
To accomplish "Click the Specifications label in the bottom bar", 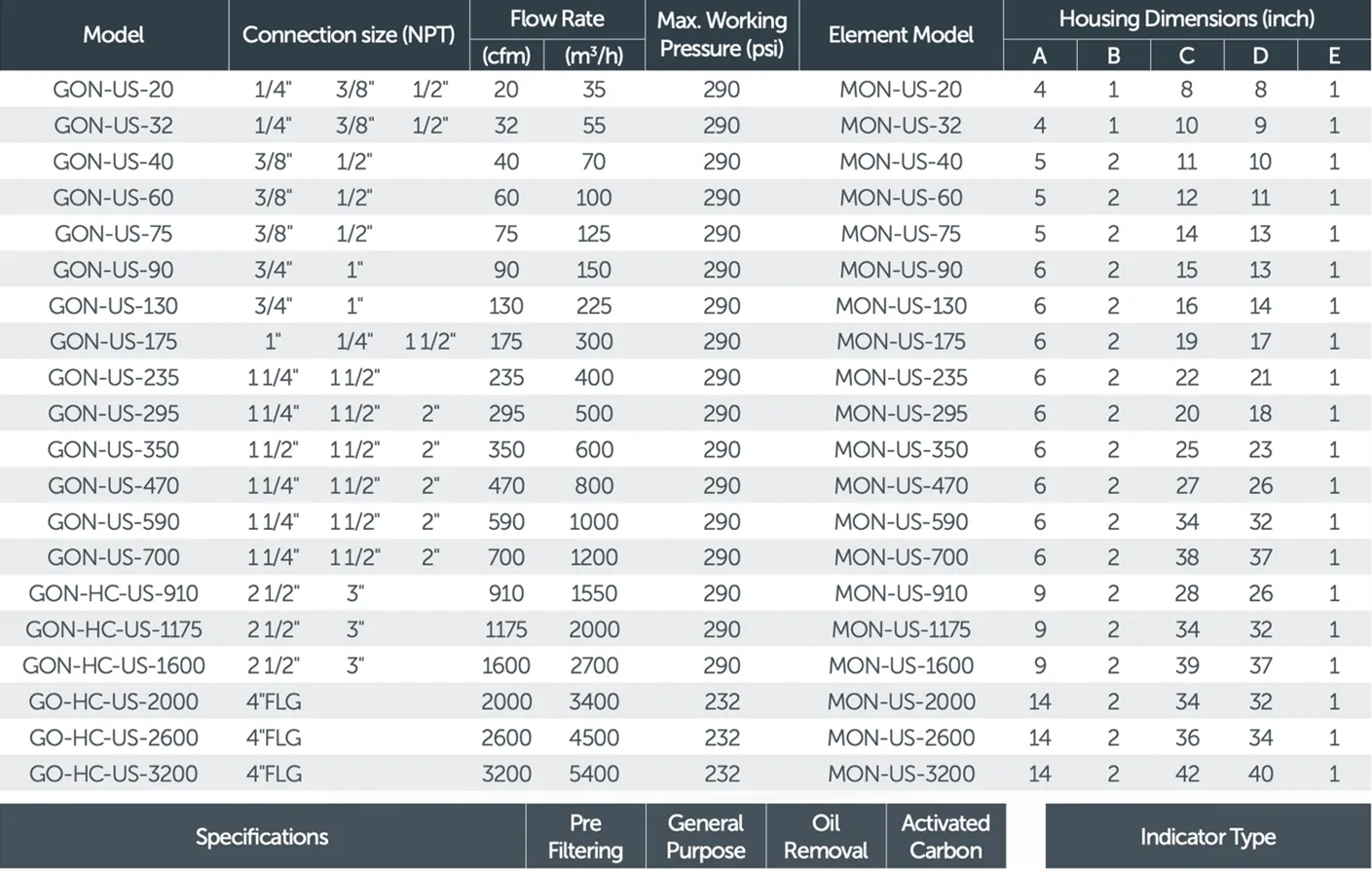I will [x=262, y=837].
